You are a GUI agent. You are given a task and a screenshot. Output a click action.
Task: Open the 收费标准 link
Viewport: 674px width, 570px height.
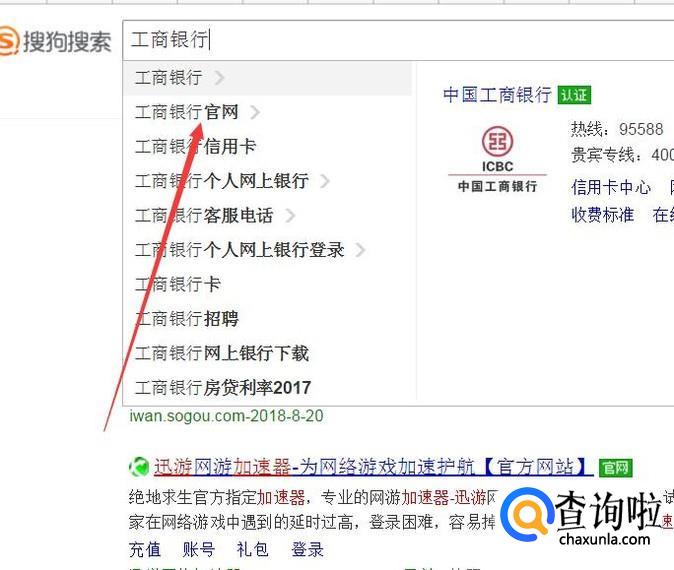pos(603,215)
